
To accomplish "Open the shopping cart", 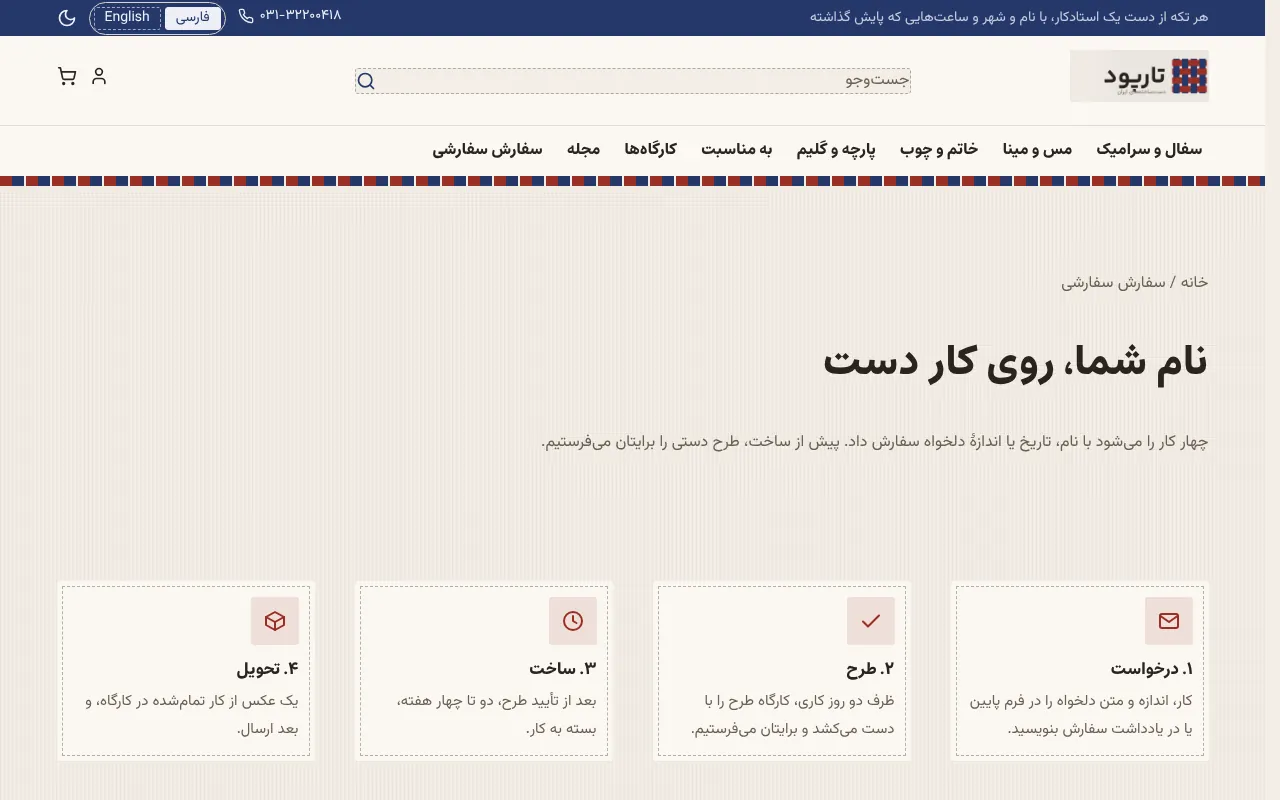I will (x=67, y=76).
